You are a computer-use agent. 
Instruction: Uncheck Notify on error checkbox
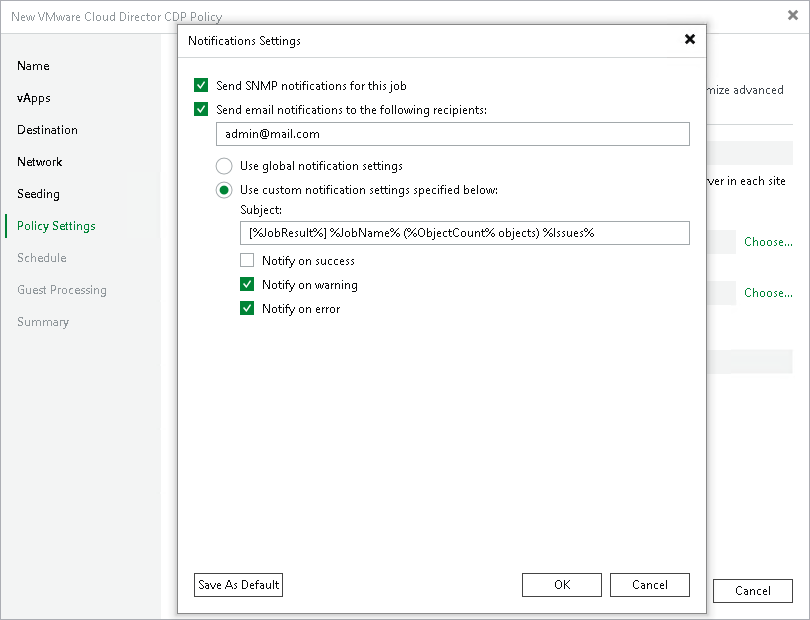[247, 308]
